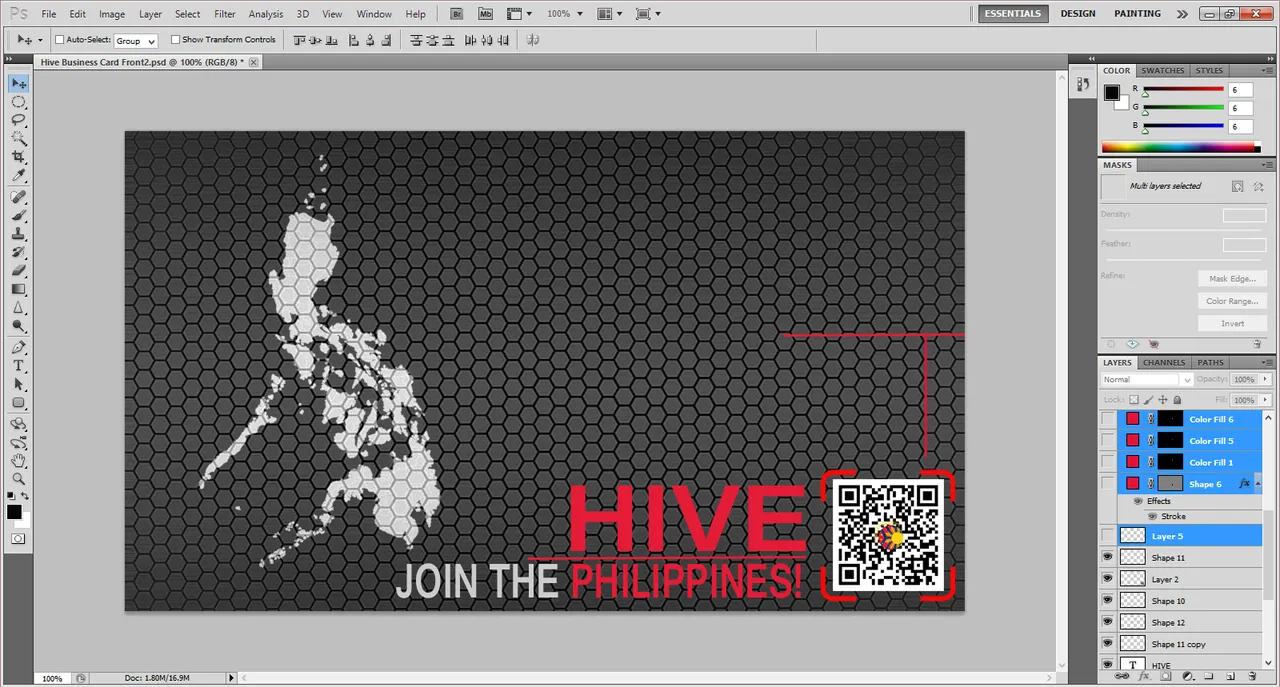1280x687 pixels.
Task: Select the Eraser tool
Action: pyautogui.click(x=18, y=271)
